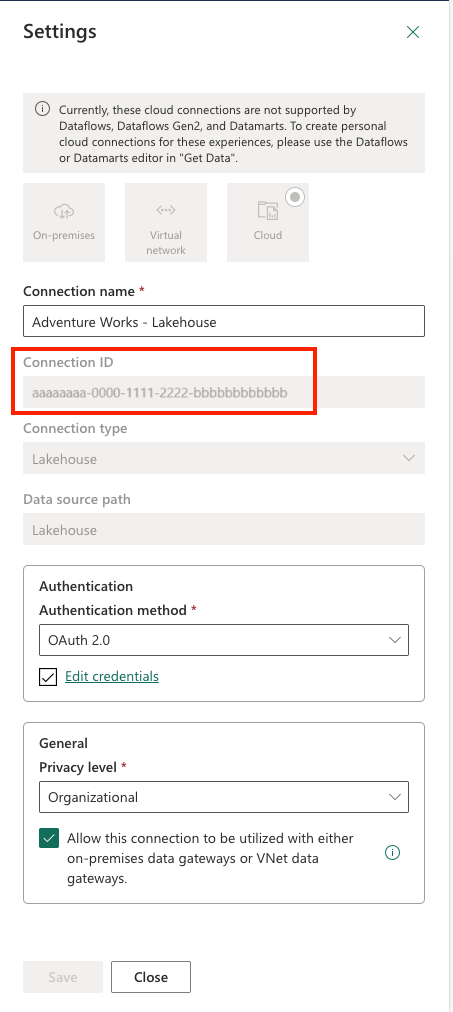The image size is (453, 1012).
Task: Click the Close button
Action: pyautogui.click(x=151, y=977)
